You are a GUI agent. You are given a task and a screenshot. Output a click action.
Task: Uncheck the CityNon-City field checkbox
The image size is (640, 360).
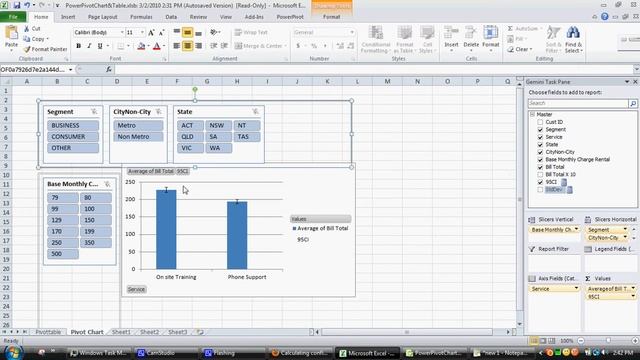(540, 152)
